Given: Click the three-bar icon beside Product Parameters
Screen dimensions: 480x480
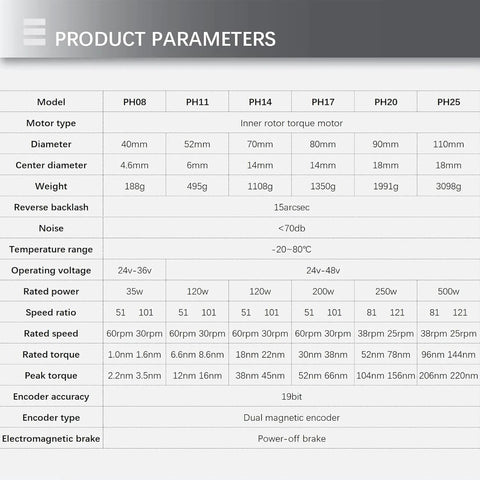Looking at the screenshot, I should pos(35,32).
